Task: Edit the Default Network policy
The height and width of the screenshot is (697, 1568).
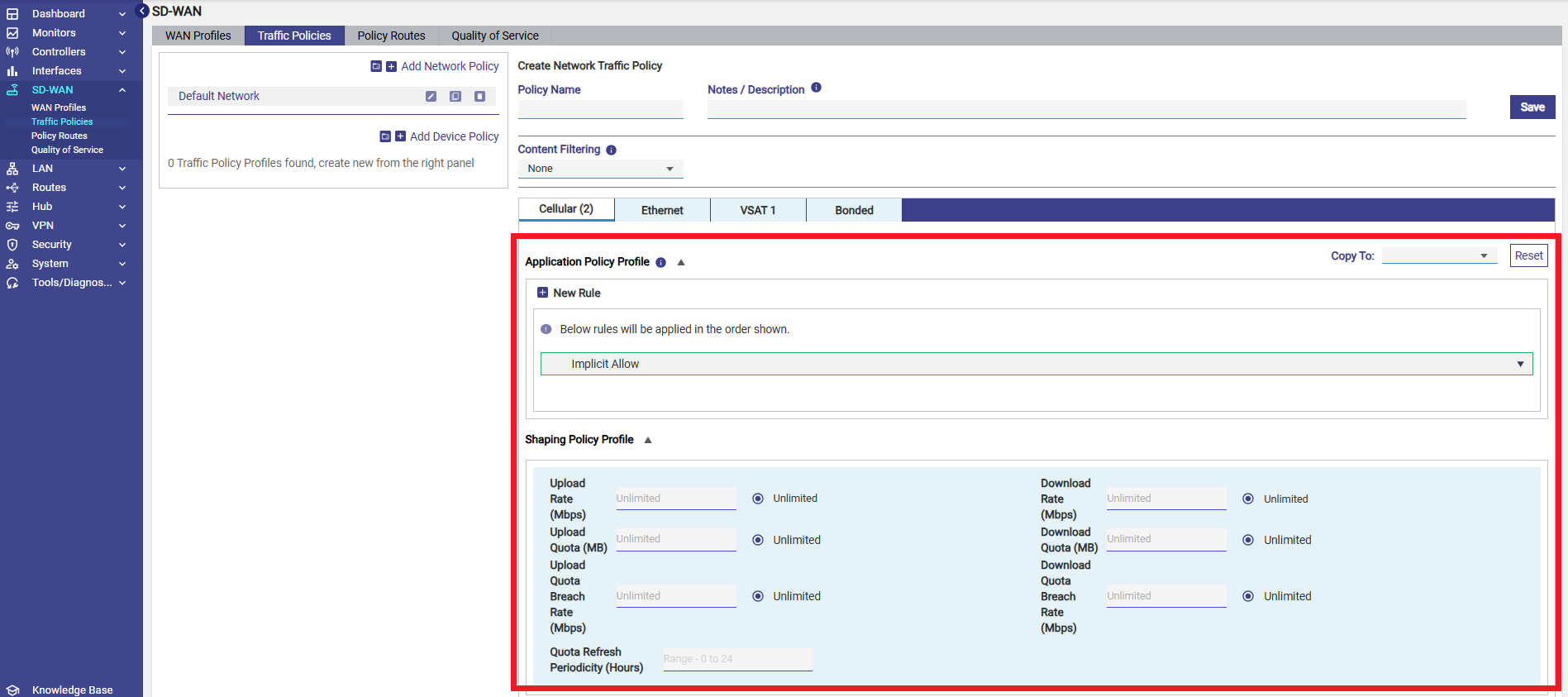Action: tap(431, 97)
